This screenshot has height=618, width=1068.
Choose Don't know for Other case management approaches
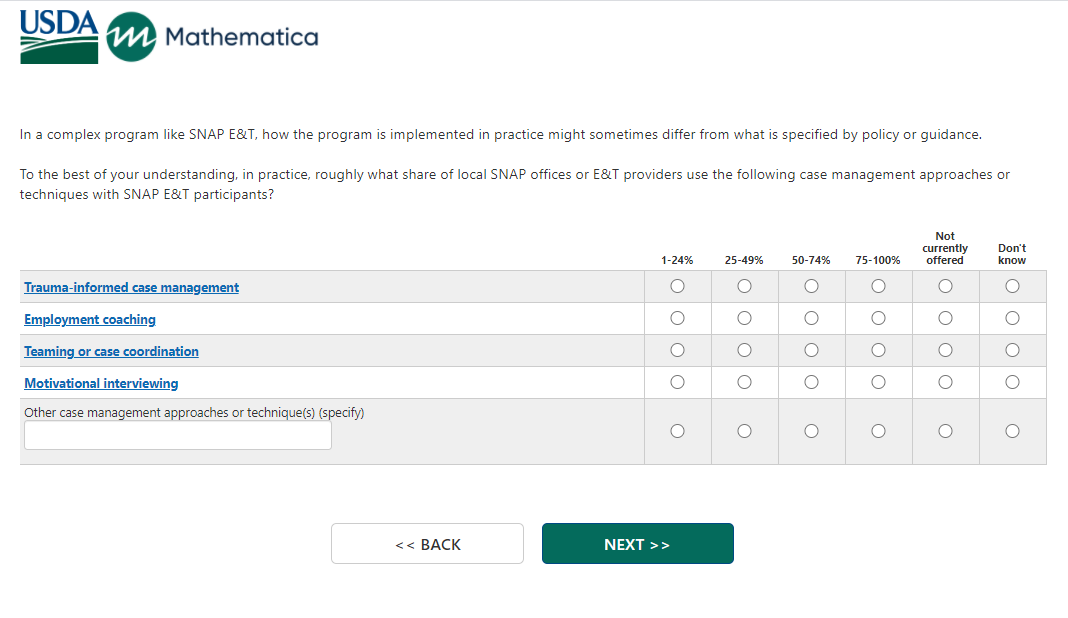click(1012, 431)
